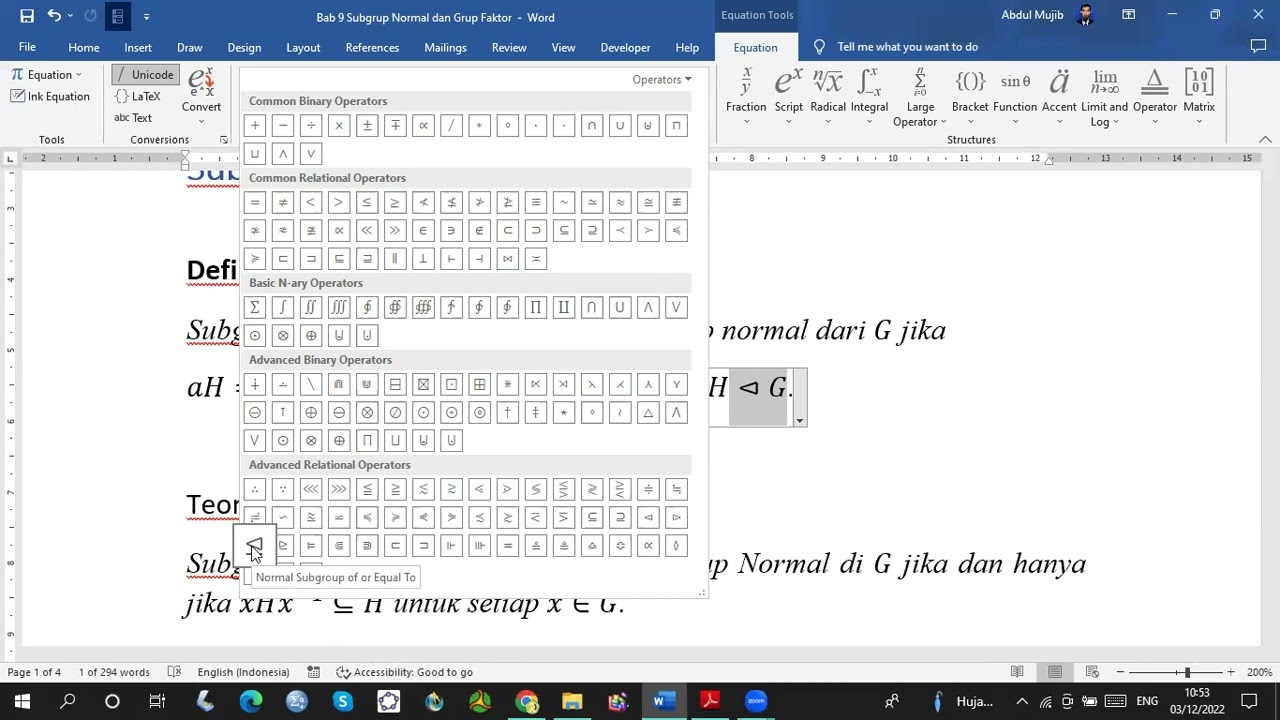This screenshot has width=1280, height=720.
Task: Open the Insert tab
Action: (x=138, y=47)
